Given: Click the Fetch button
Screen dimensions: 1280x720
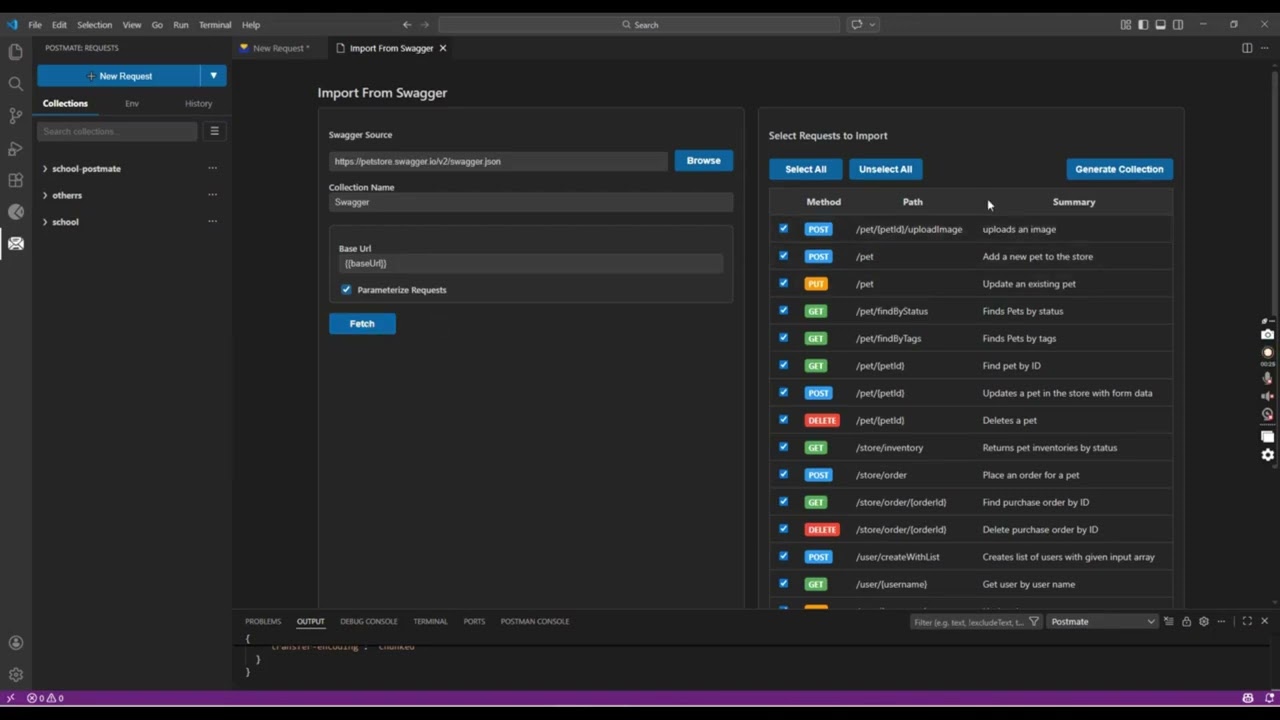Looking at the screenshot, I should coord(362,323).
